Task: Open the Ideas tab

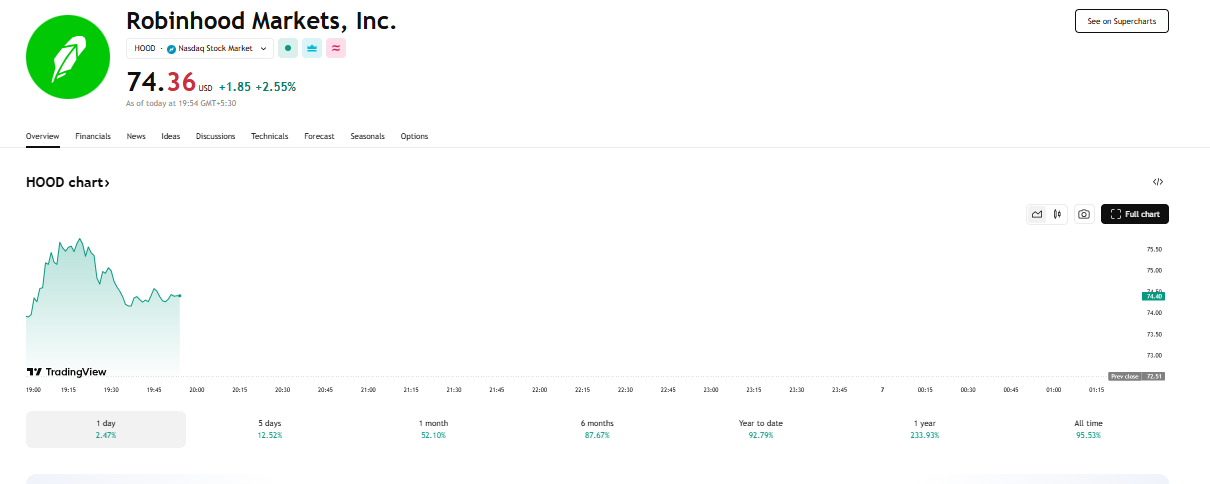Action: click(x=171, y=136)
